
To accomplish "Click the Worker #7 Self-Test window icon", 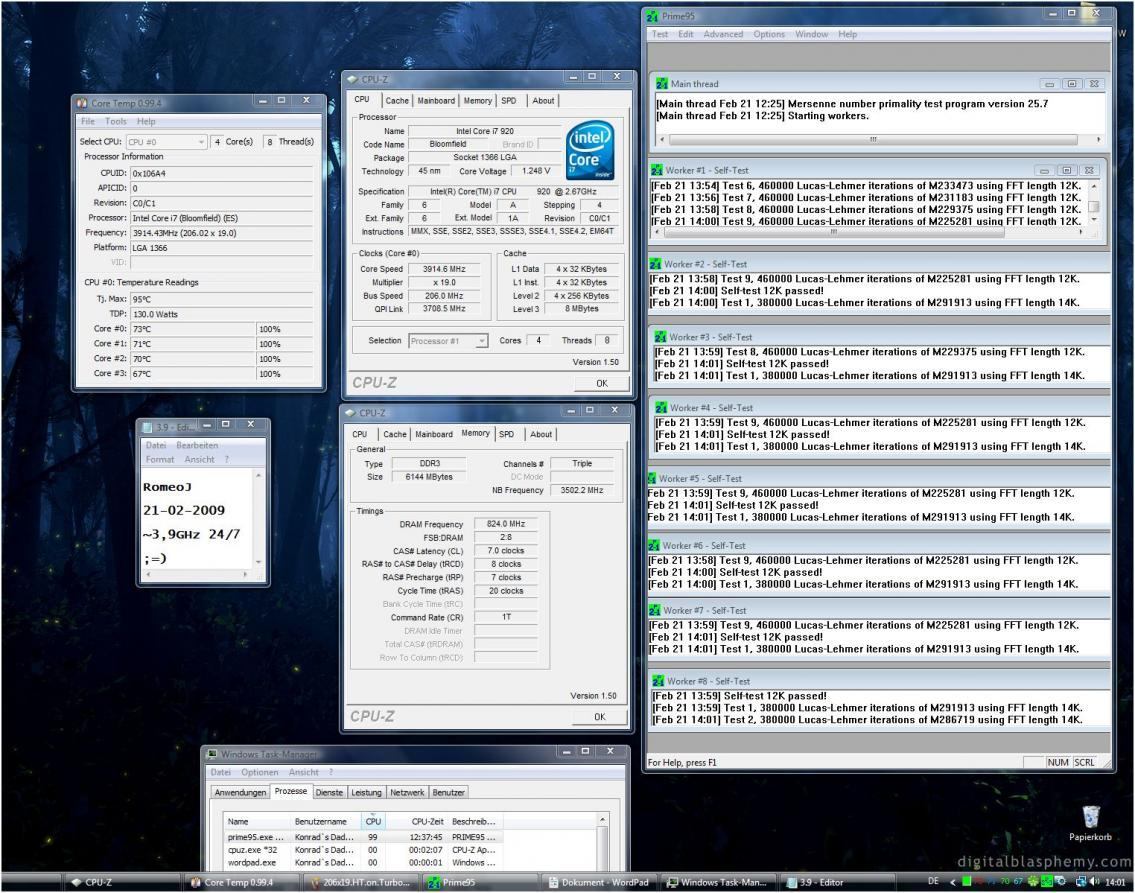I will (655, 611).
